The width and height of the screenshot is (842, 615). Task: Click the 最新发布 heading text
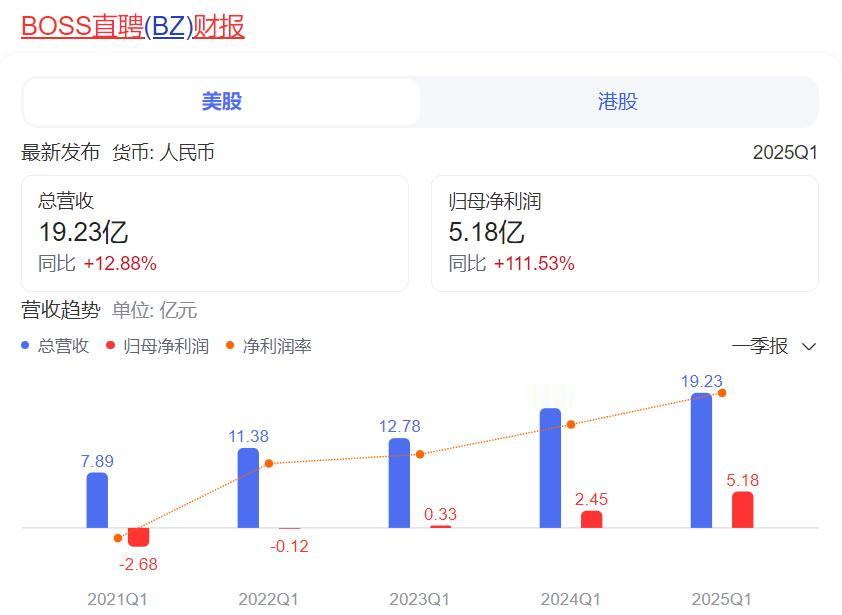pyautogui.click(x=61, y=152)
